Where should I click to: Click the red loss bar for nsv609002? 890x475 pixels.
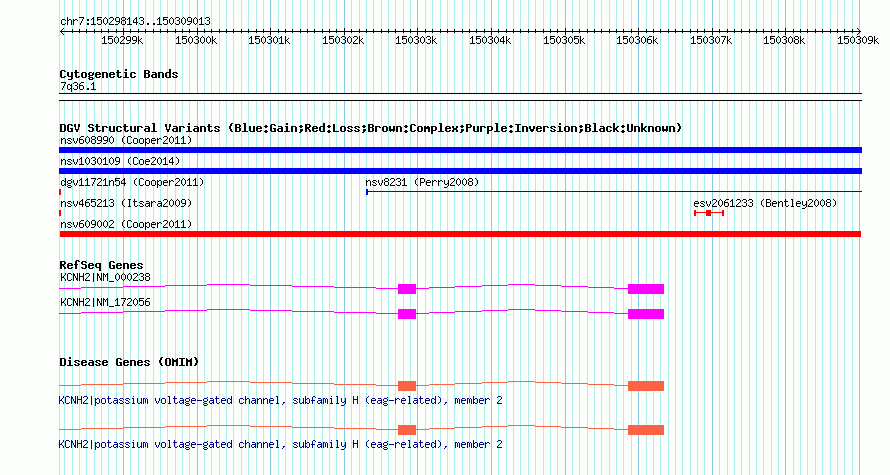click(460, 234)
